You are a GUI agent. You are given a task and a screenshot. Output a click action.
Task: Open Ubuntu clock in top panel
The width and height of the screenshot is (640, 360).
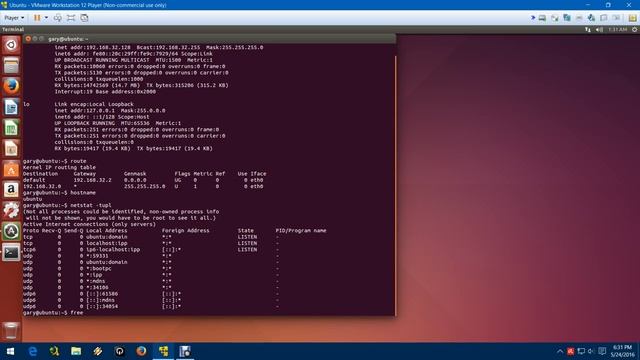pyautogui.click(x=617, y=29)
